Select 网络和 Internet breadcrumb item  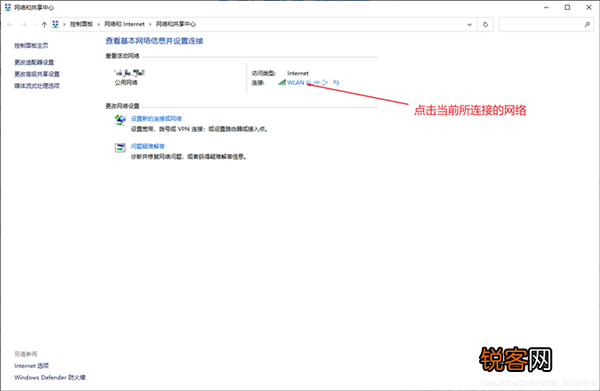[124, 24]
